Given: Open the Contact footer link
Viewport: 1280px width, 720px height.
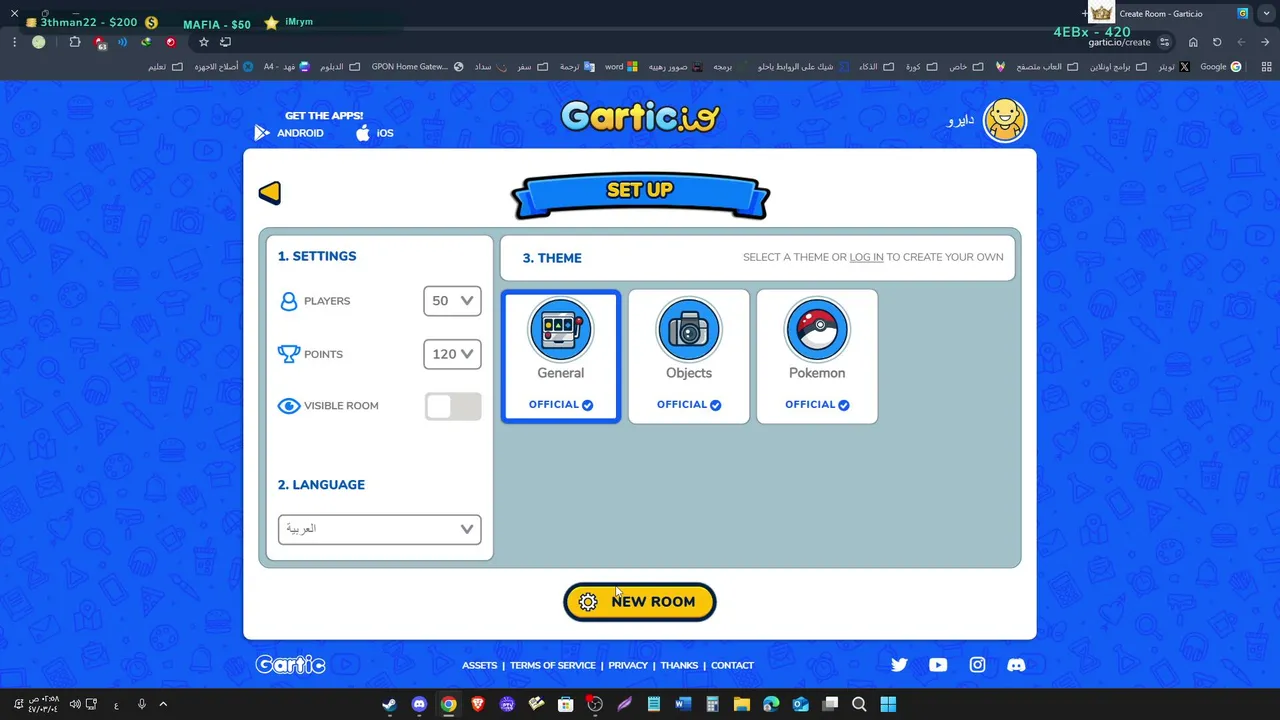Looking at the screenshot, I should 732,666.
